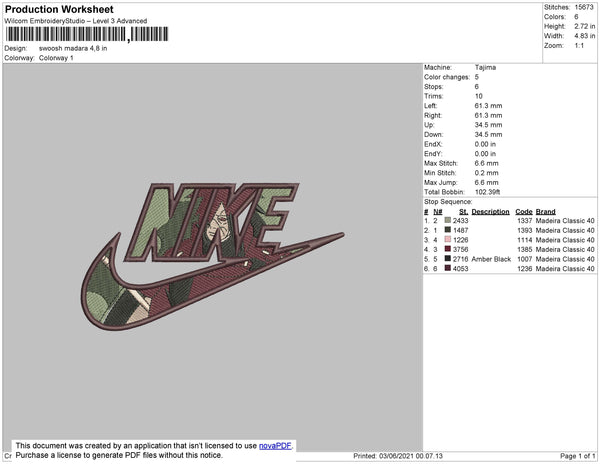Click the Description column header
Image resolution: width=600 pixels, height=464 pixels.
tap(490, 212)
